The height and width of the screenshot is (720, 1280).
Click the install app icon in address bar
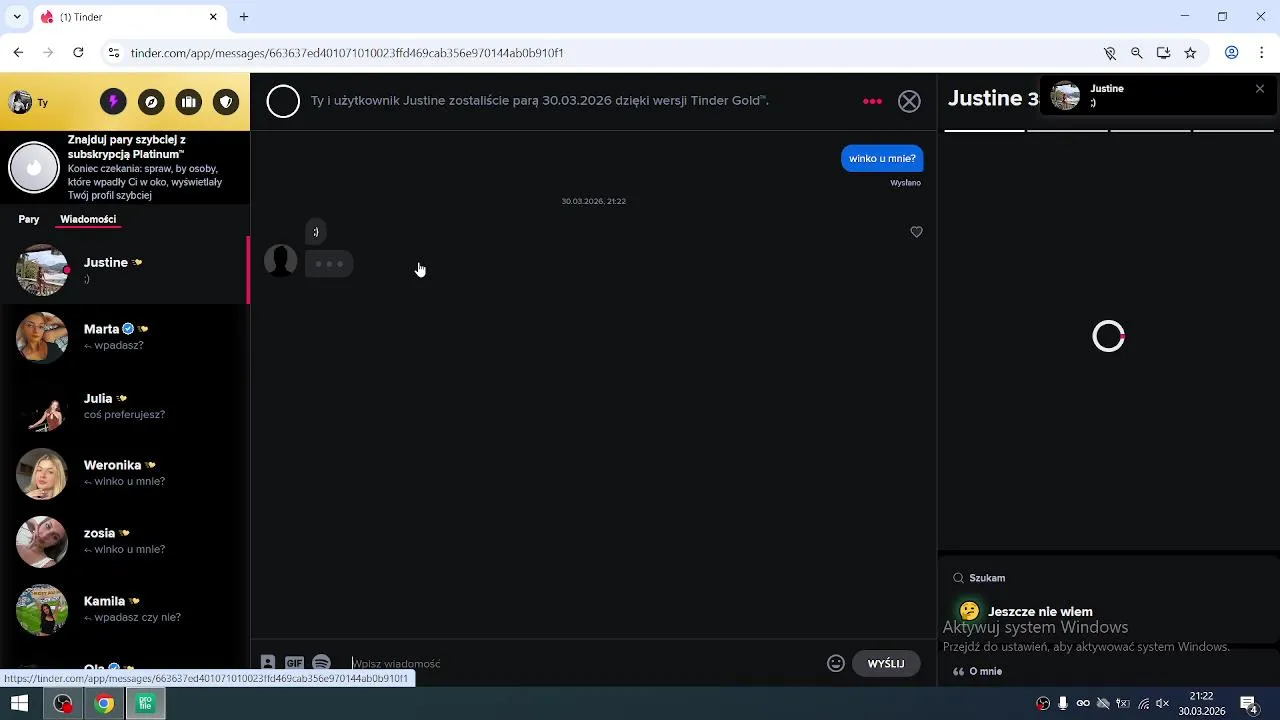coord(1163,53)
